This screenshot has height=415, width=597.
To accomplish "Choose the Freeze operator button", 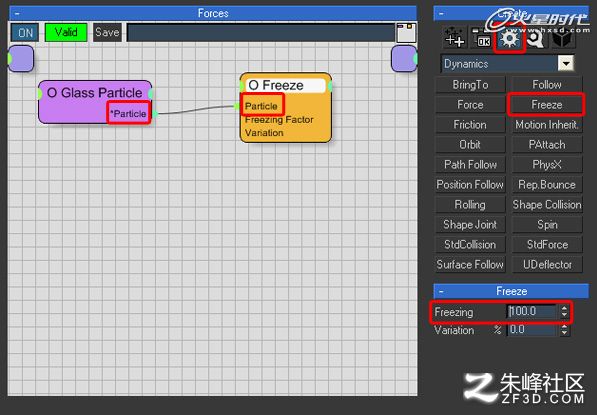I will click(547, 104).
